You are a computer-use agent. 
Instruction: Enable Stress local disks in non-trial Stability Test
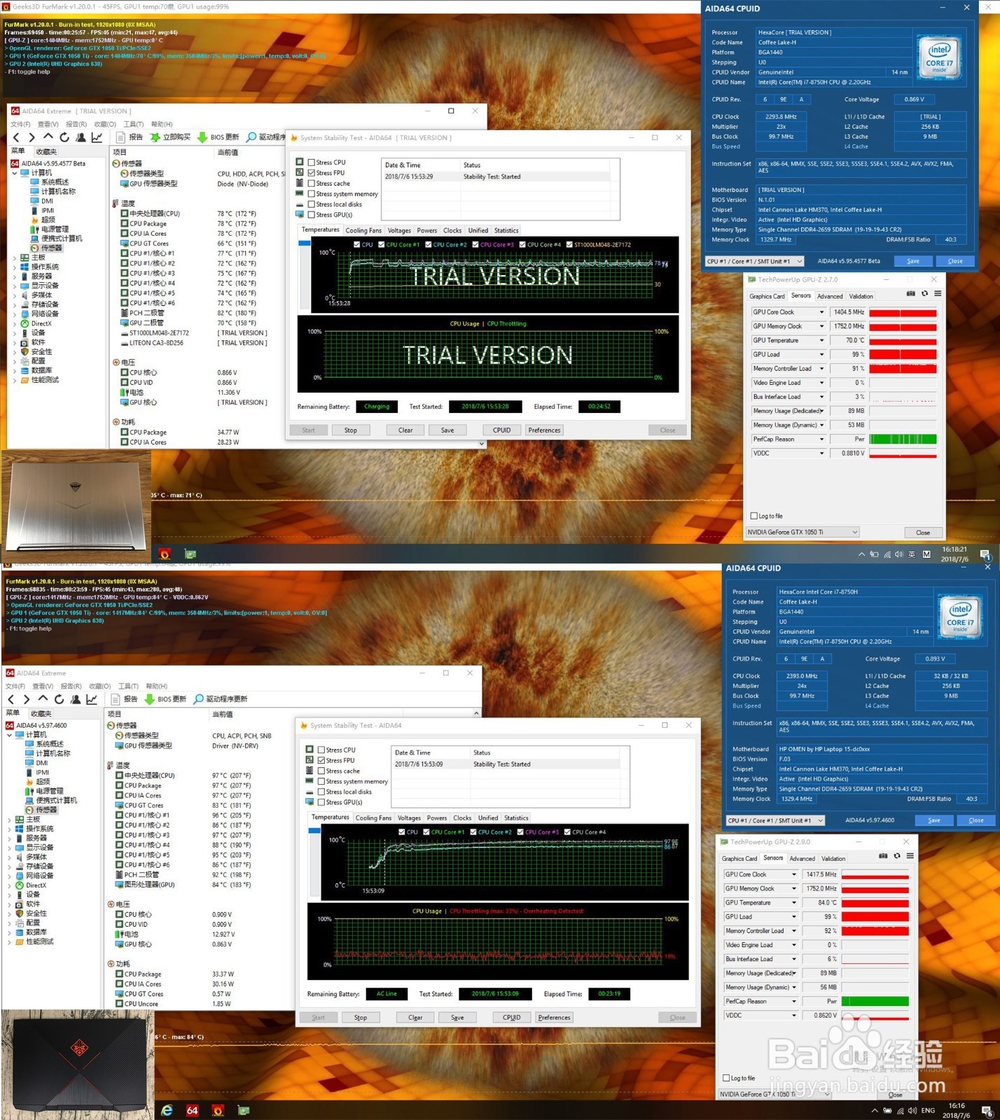click(321, 791)
